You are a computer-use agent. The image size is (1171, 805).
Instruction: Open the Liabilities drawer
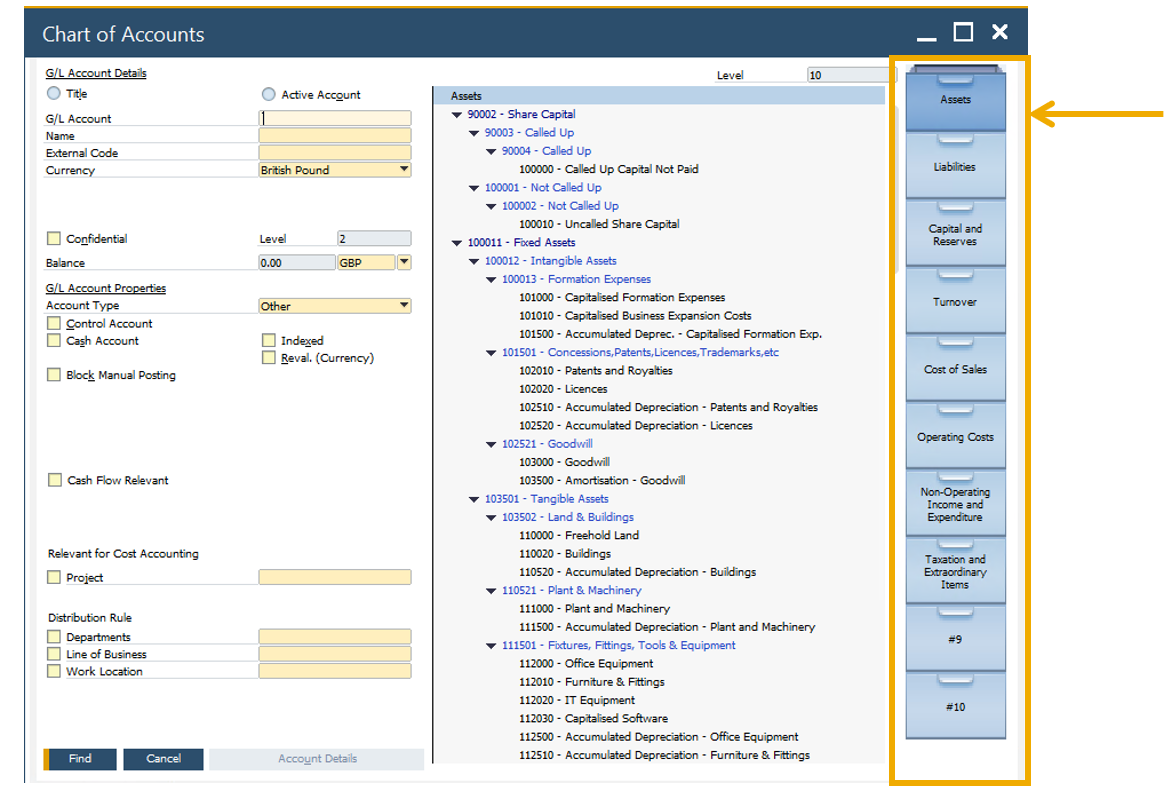955,167
